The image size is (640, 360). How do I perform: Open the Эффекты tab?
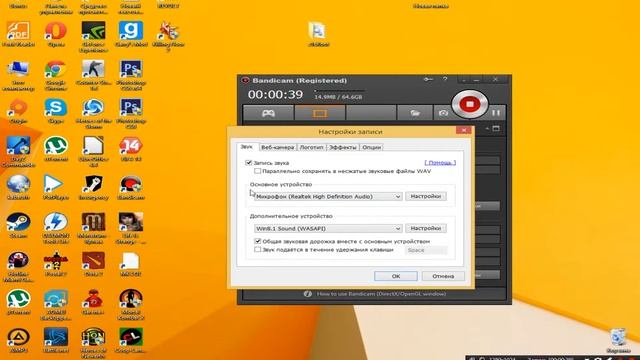pyautogui.click(x=343, y=147)
